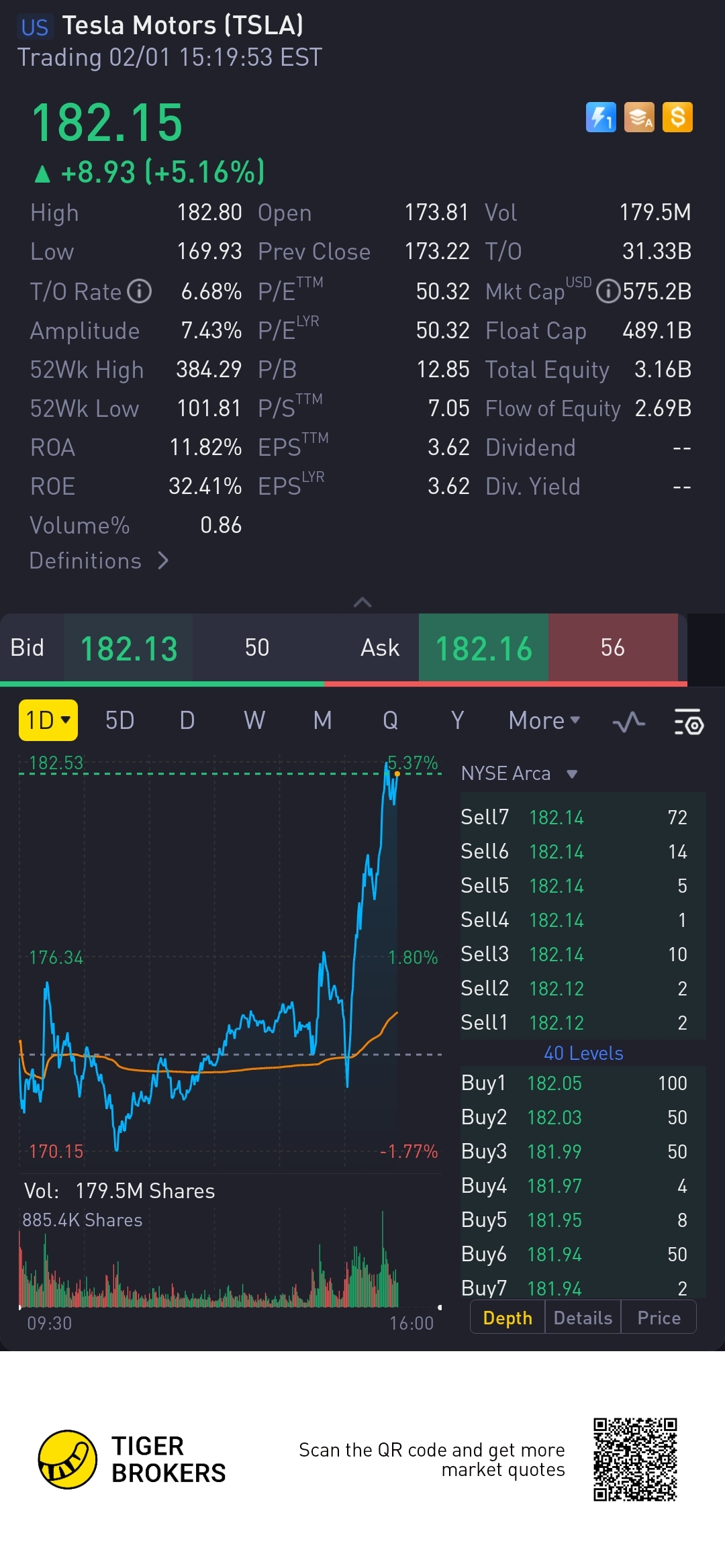The width and height of the screenshot is (725, 1568).
Task: Switch chart to 5D timeframe
Action: click(x=119, y=720)
